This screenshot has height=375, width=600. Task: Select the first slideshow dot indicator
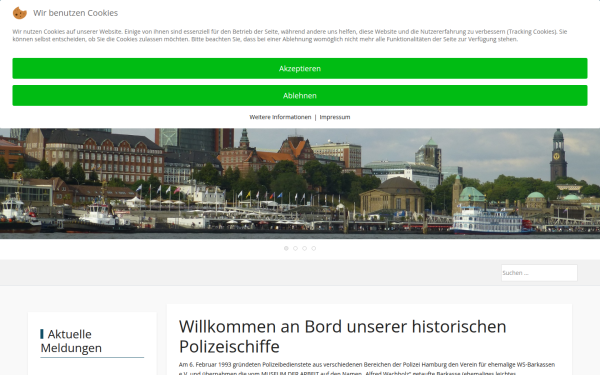tap(286, 248)
